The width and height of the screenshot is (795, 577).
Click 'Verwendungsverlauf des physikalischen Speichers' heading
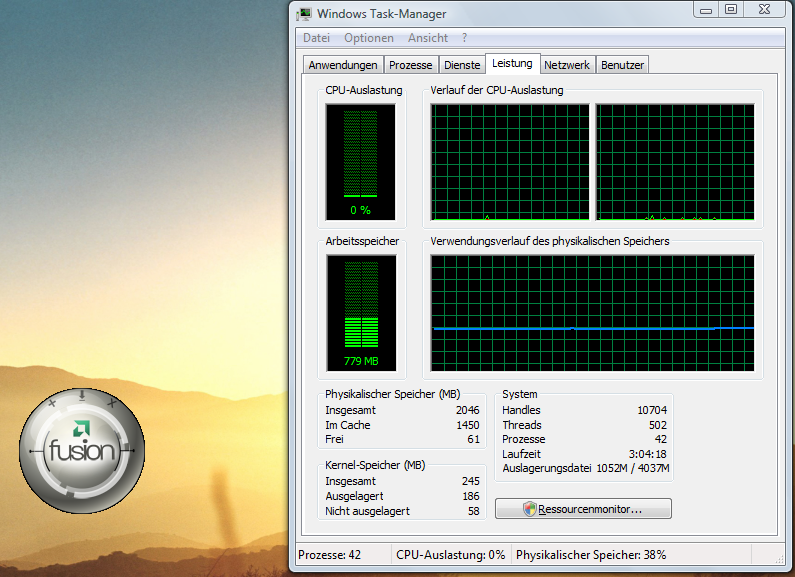[550, 241]
